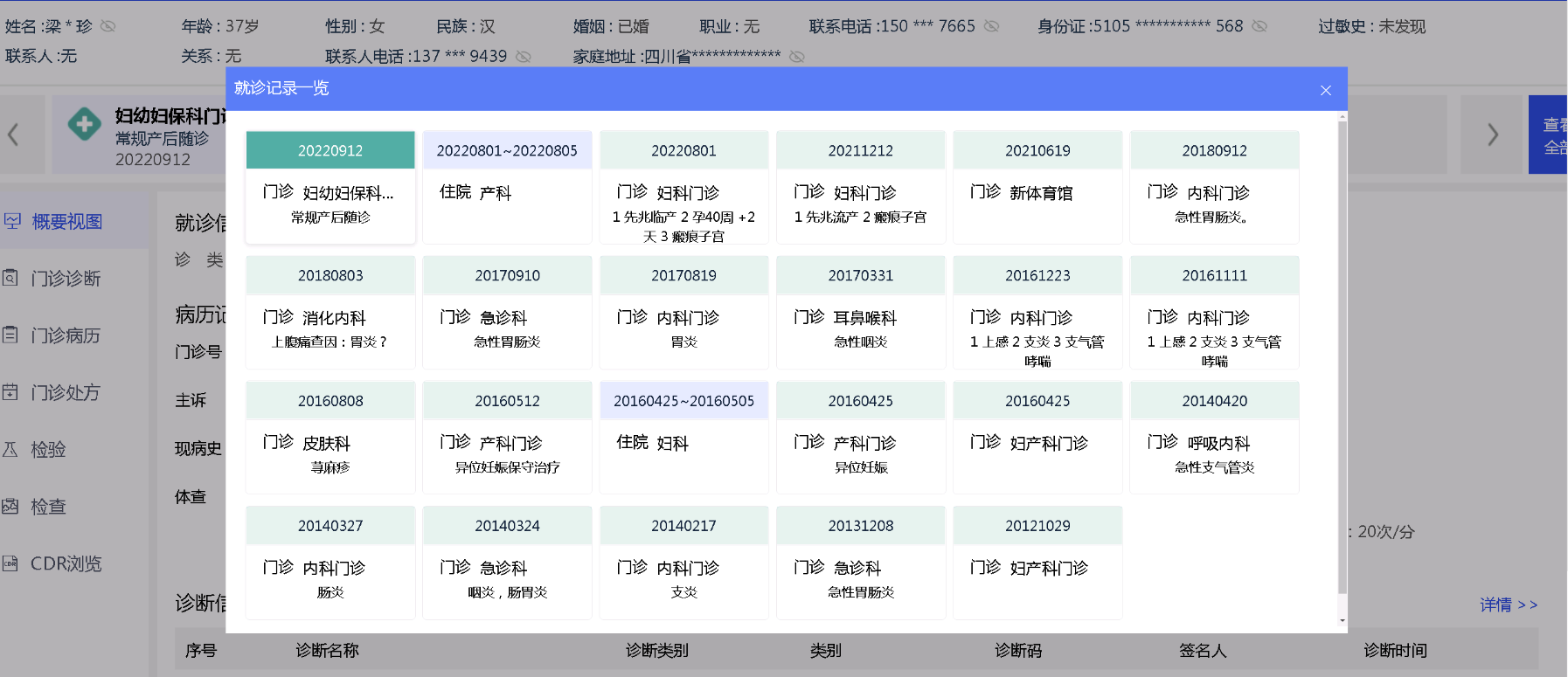Click the 门诊病历 document icon
The width and height of the screenshot is (1568, 677).
pyautogui.click(x=10, y=335)
